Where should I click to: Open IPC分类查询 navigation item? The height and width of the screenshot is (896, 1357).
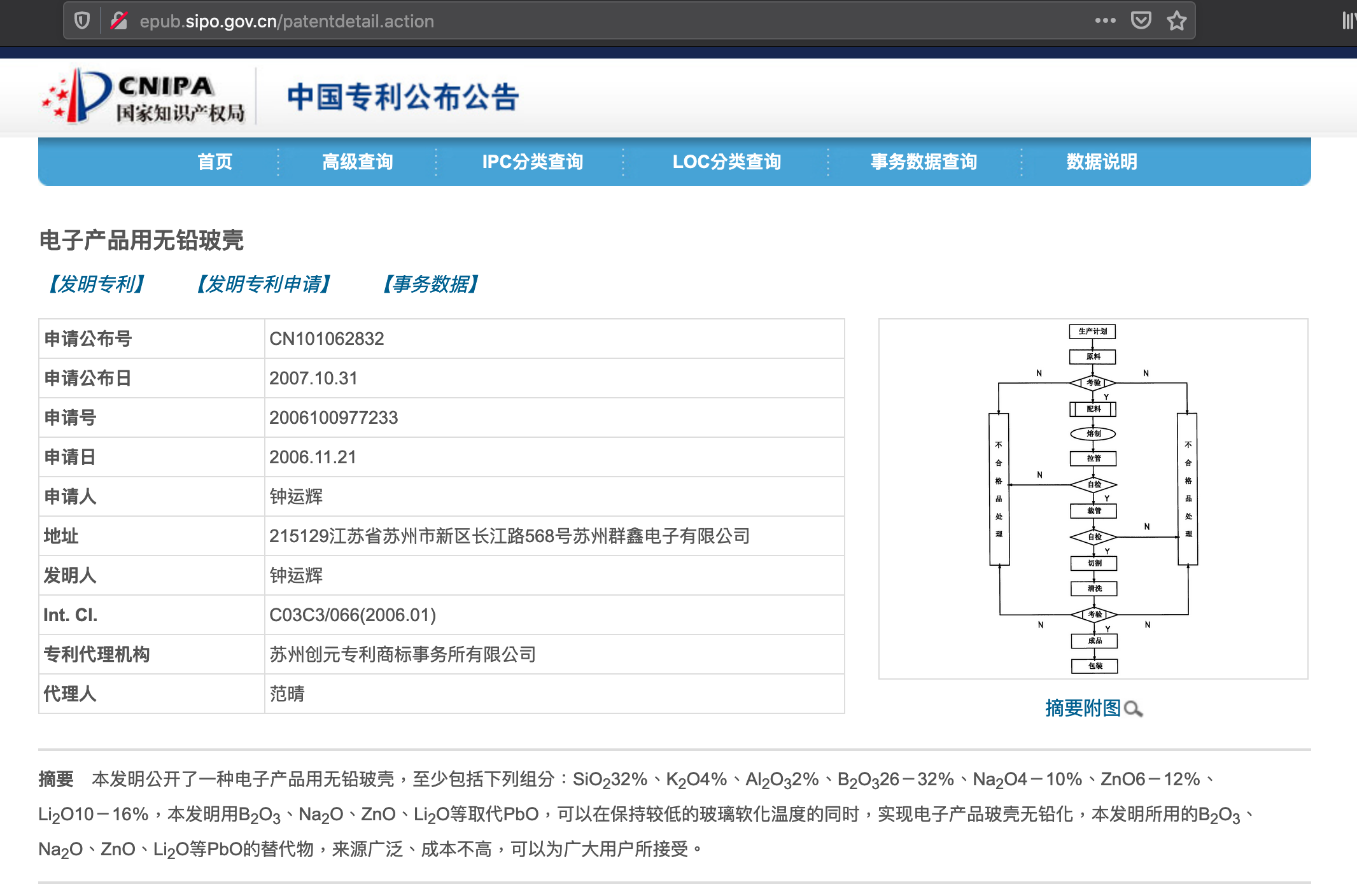pyautogui.click(x=532, y=162)
